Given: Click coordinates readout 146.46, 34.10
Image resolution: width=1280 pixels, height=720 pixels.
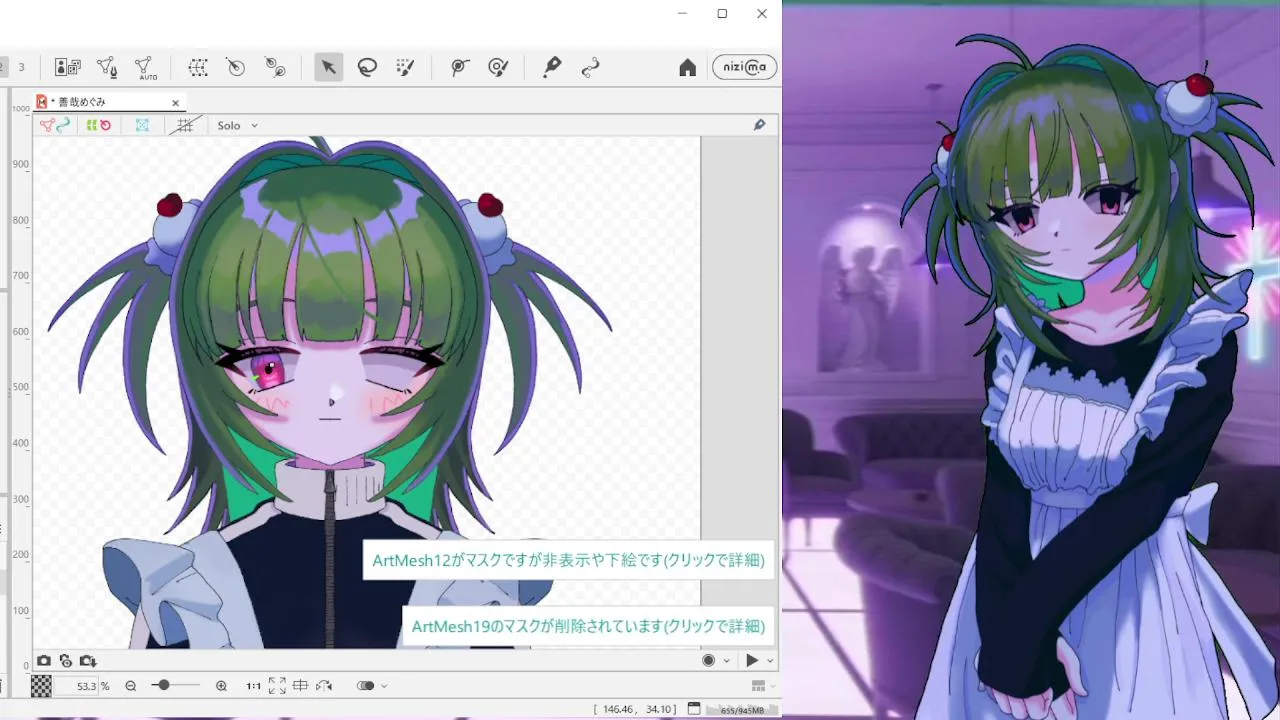Looking at the screenshot, I should coord(635,709).
